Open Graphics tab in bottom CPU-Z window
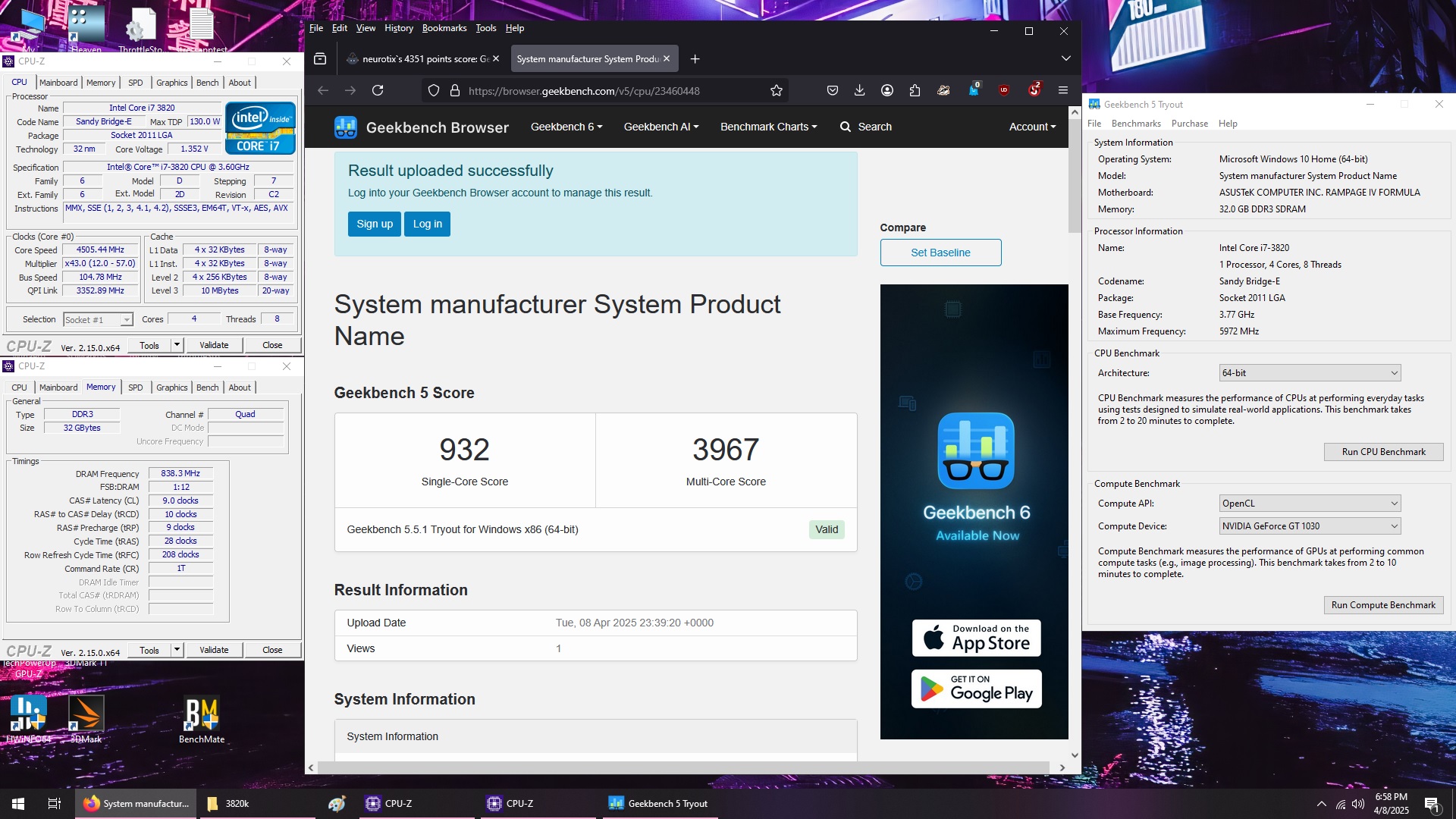The height and width of the screenshot is (819, 1456). (x=172, y=388)
